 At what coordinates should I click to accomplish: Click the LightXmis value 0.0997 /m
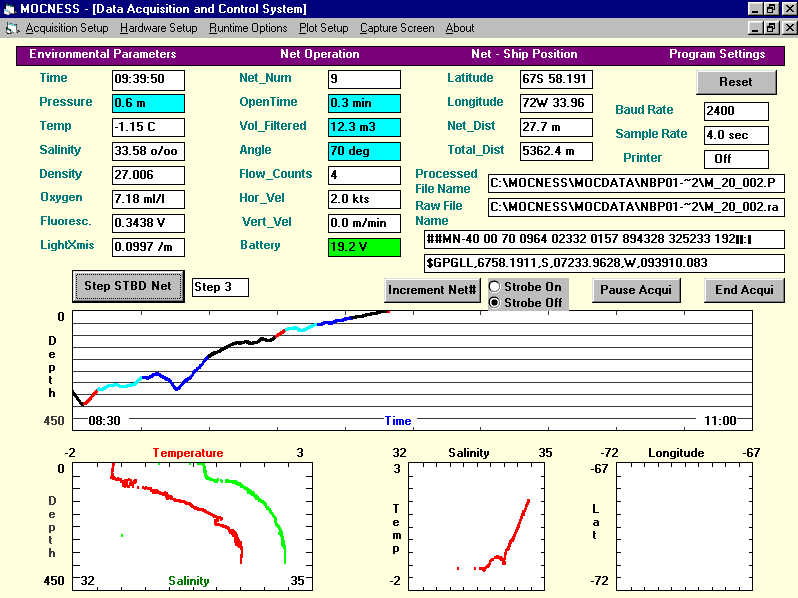148,247
